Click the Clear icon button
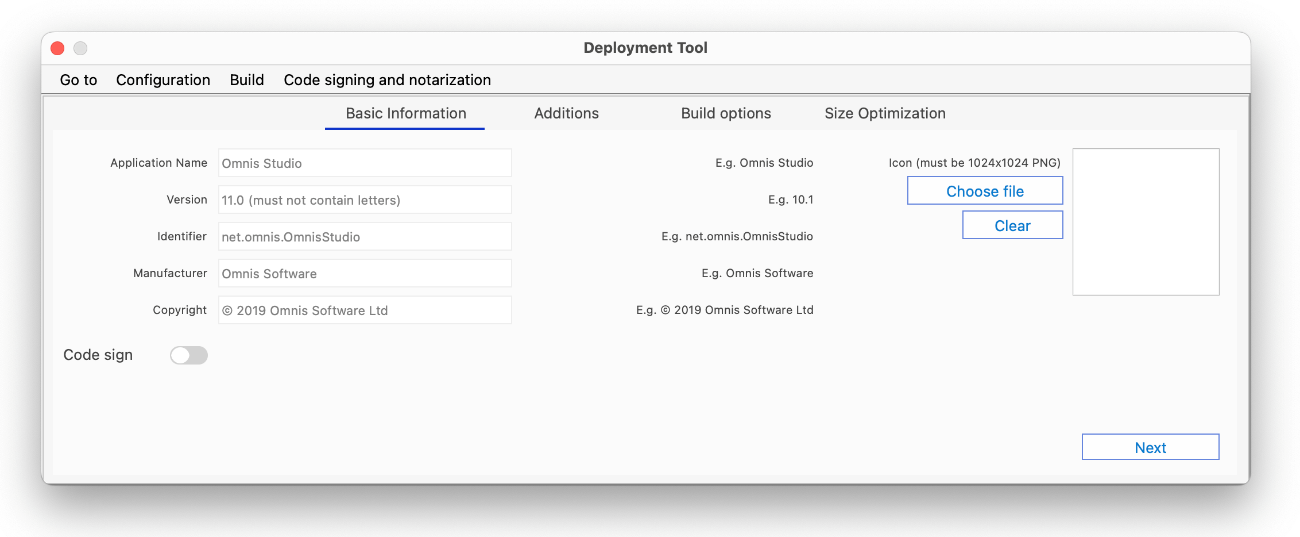The image size is (1300, 537). click(x=1013, y=225)
